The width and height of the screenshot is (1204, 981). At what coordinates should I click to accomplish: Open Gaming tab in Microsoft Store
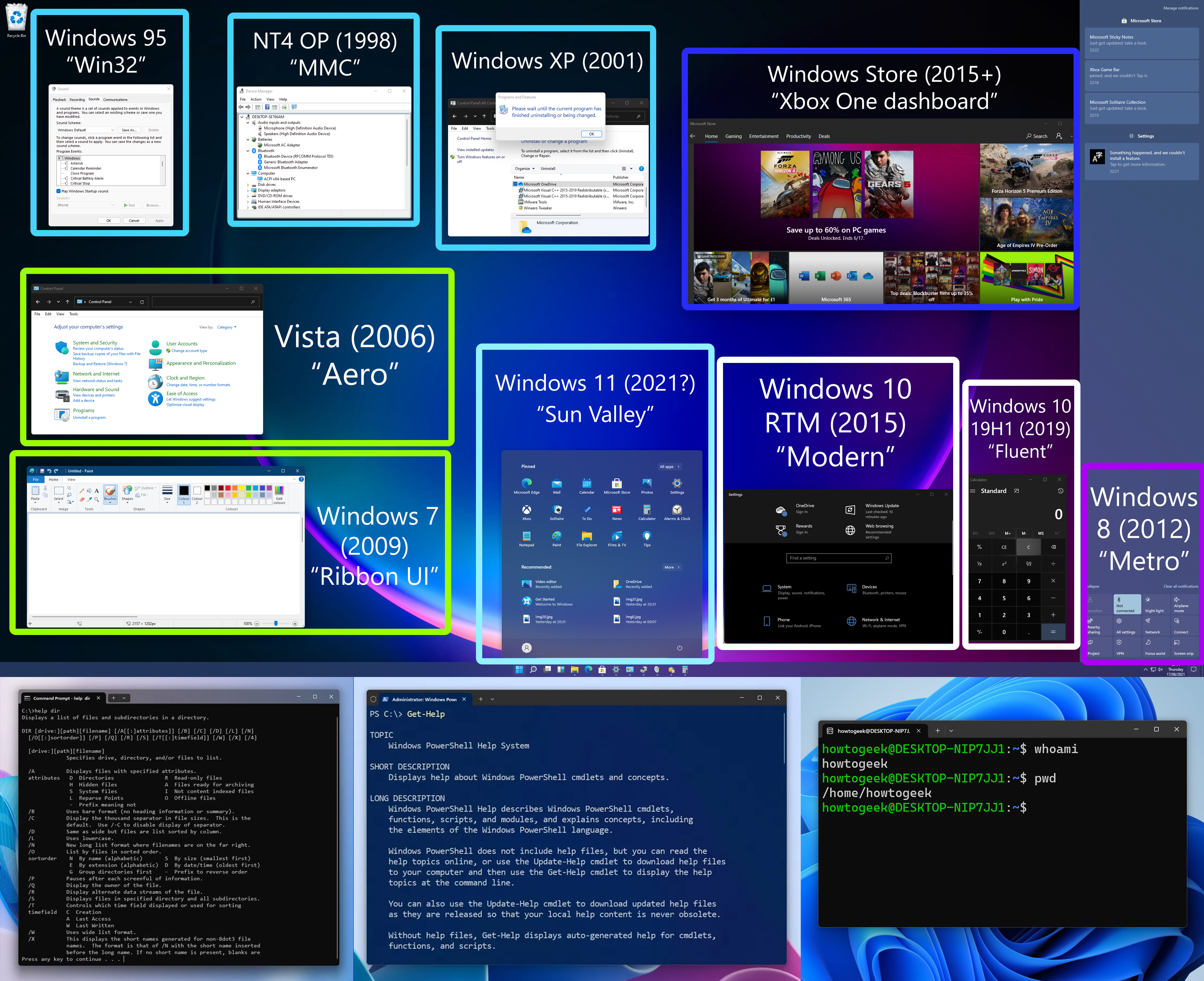coord(733,136)
